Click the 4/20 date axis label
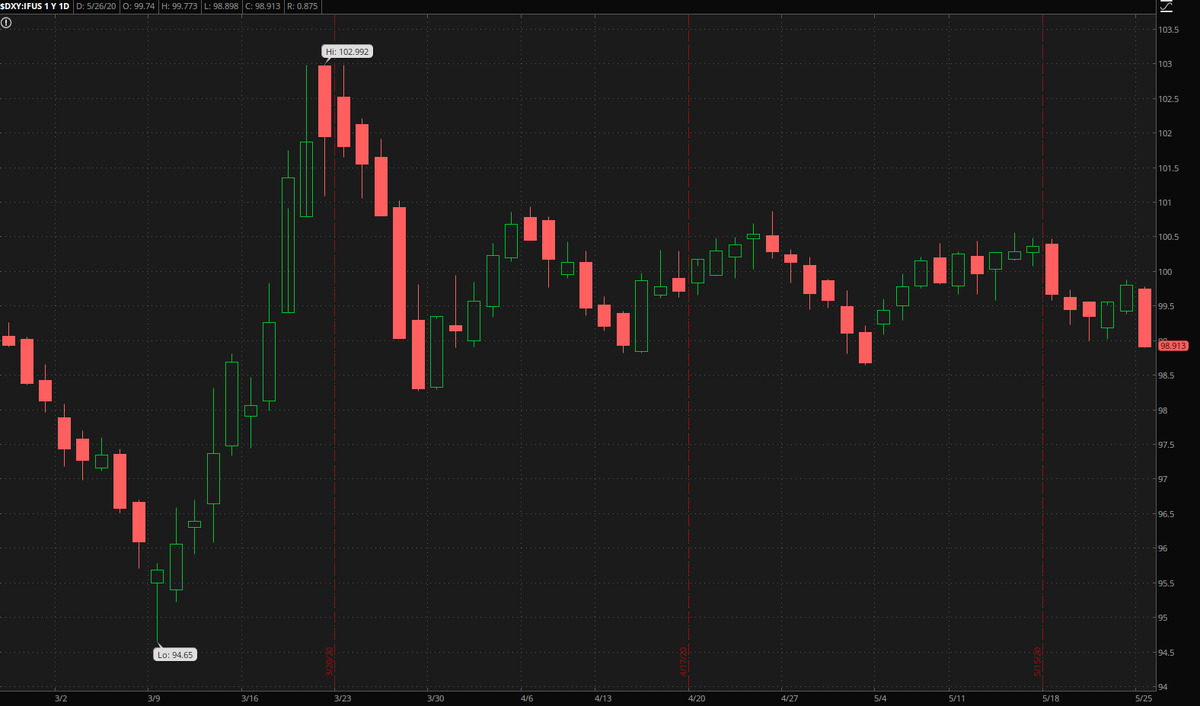 [697, 699]
